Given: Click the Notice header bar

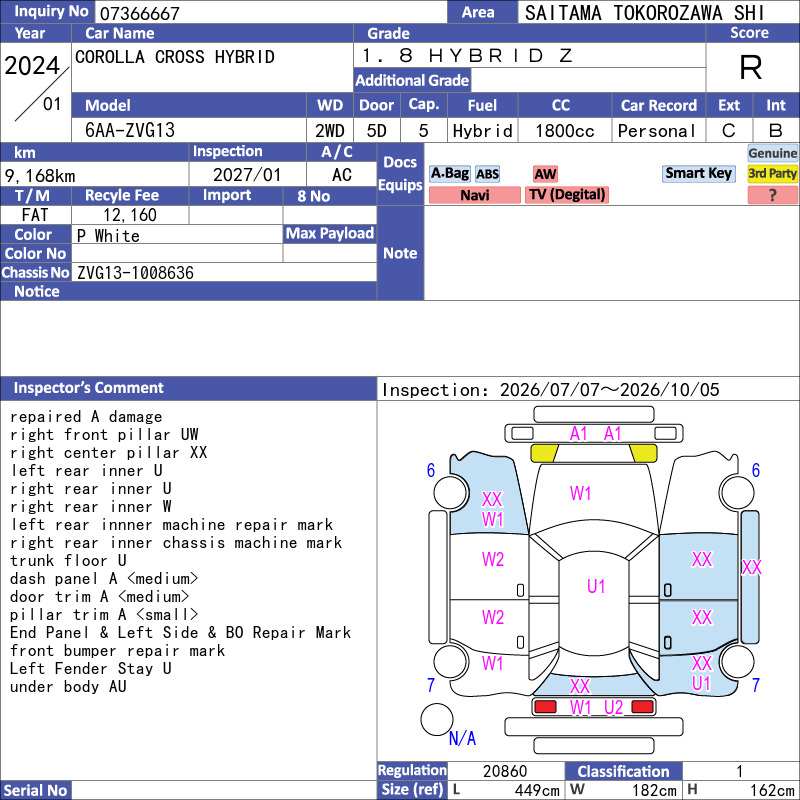Looking at the screenshot, I should point(189,291).
